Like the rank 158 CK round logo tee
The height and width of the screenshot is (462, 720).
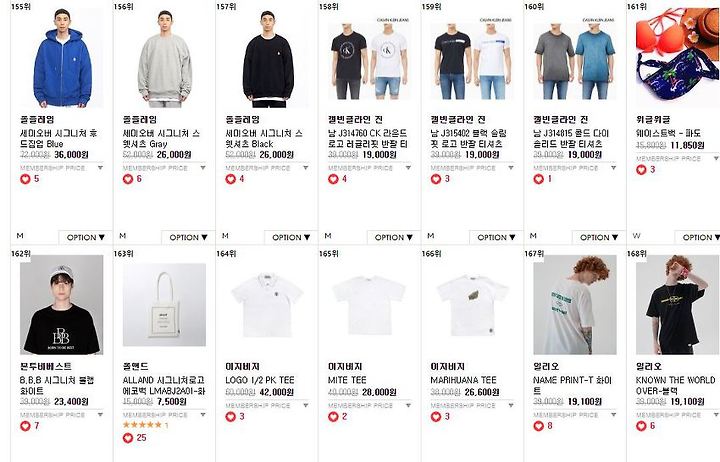click(x=333, y=179)
